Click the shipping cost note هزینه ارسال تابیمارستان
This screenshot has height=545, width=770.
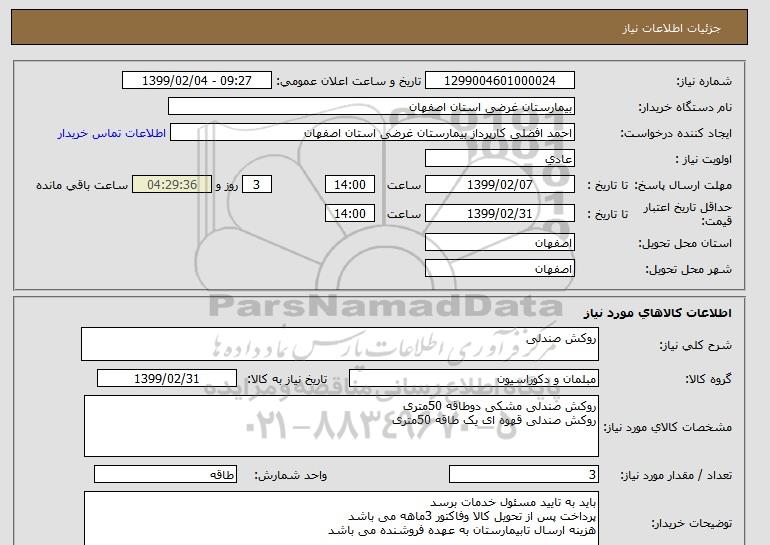coord(462,530)
